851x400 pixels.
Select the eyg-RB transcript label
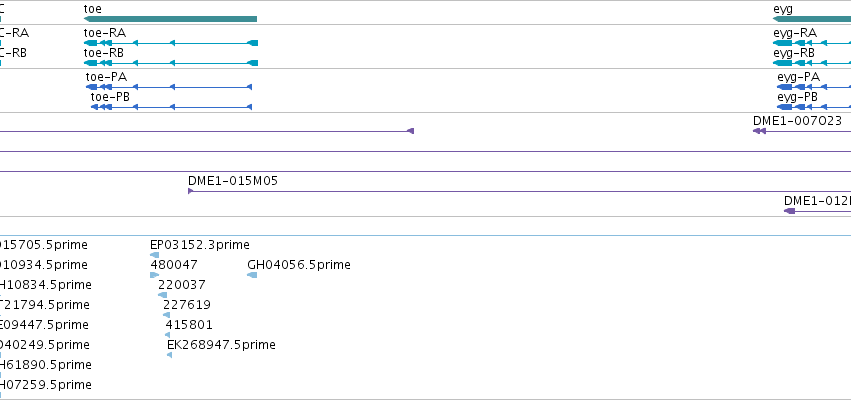(793, 53)
